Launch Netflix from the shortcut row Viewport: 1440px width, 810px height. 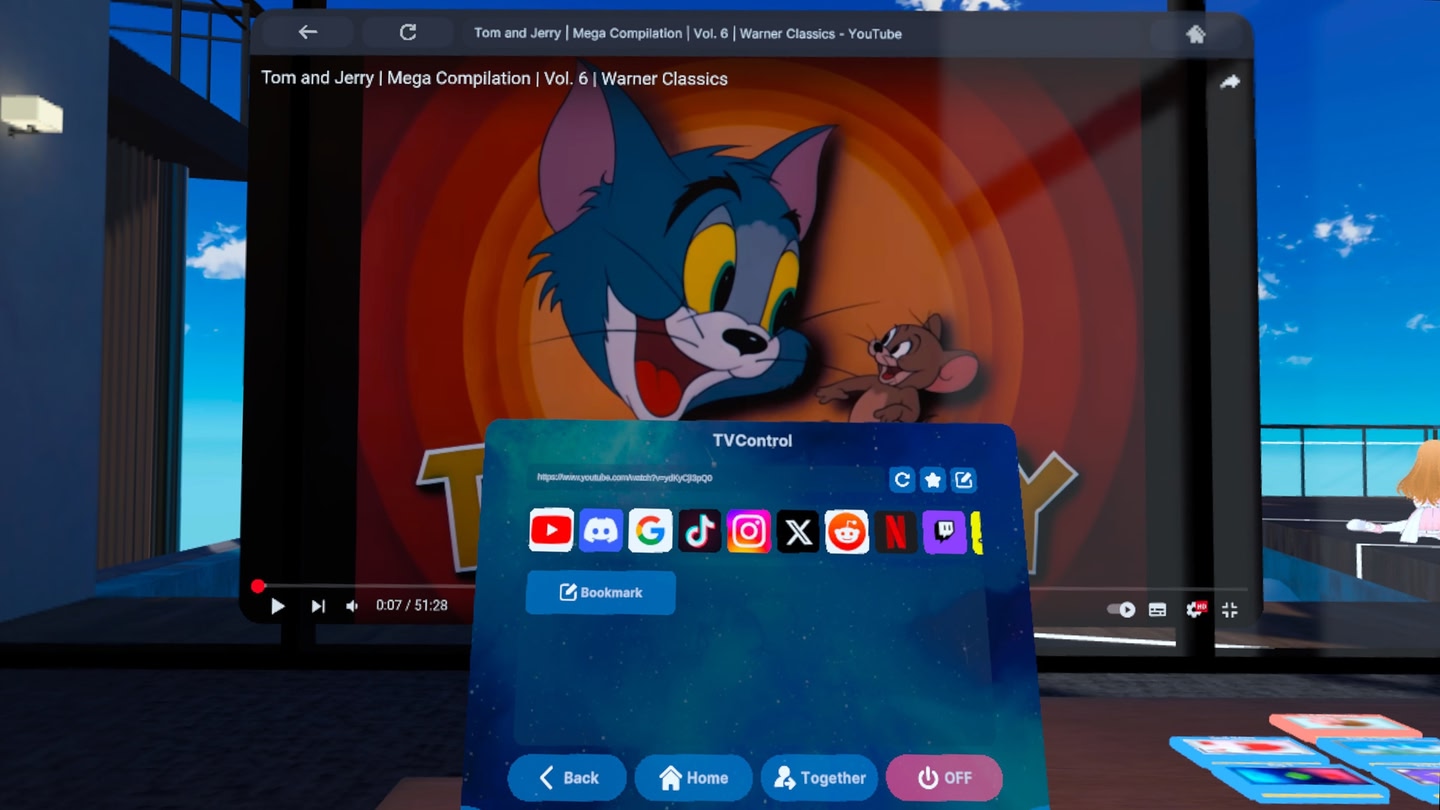pos(896,532)
